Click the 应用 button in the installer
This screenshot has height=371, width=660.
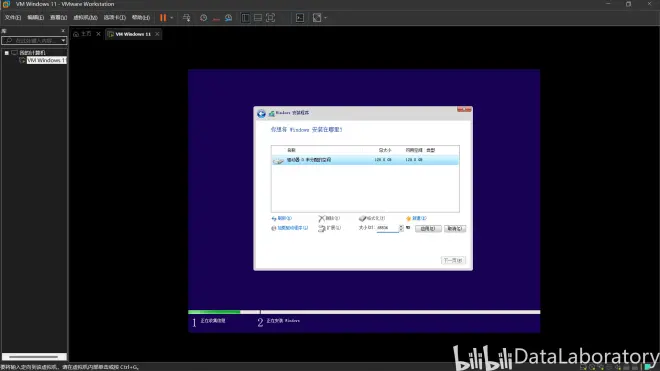click(428, 228)
